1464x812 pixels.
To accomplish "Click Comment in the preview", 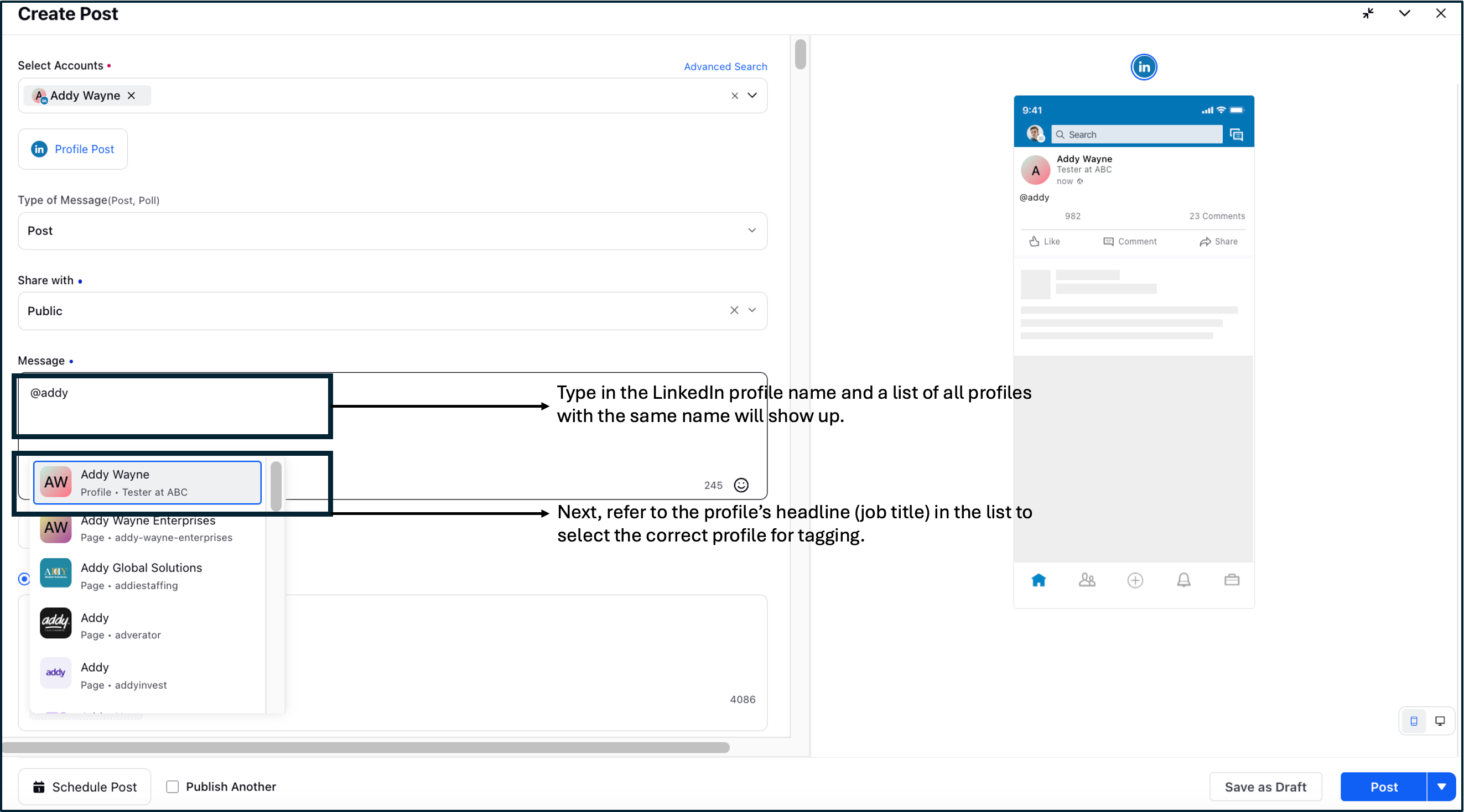I will (1130, 242).
